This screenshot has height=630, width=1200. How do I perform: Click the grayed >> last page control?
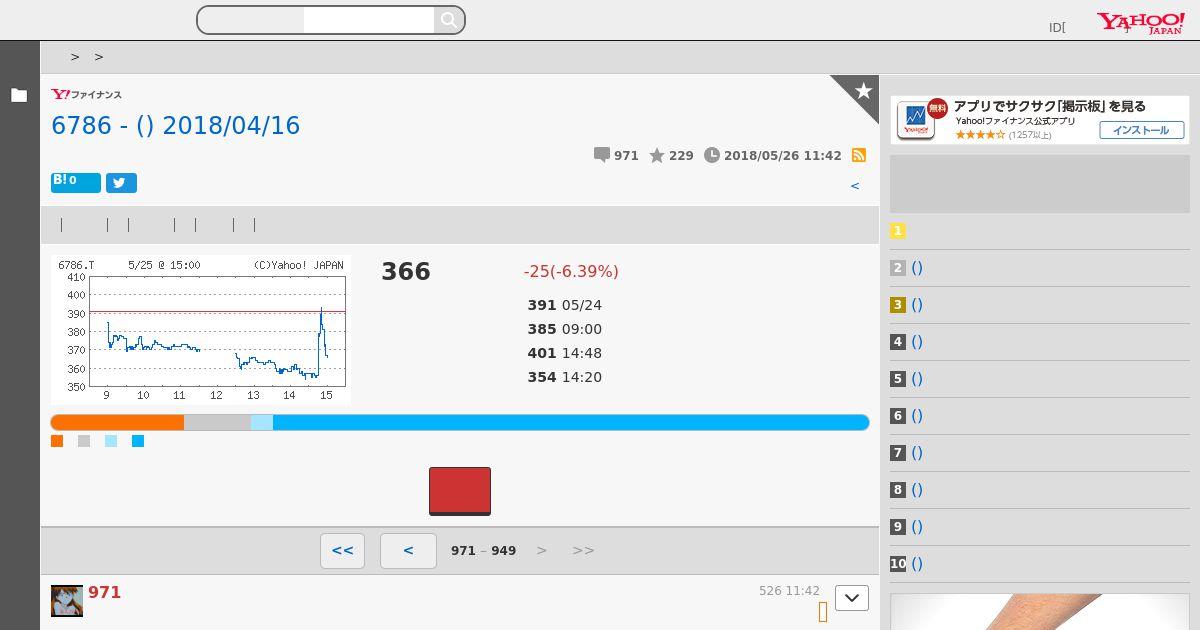tap(583, 550)
